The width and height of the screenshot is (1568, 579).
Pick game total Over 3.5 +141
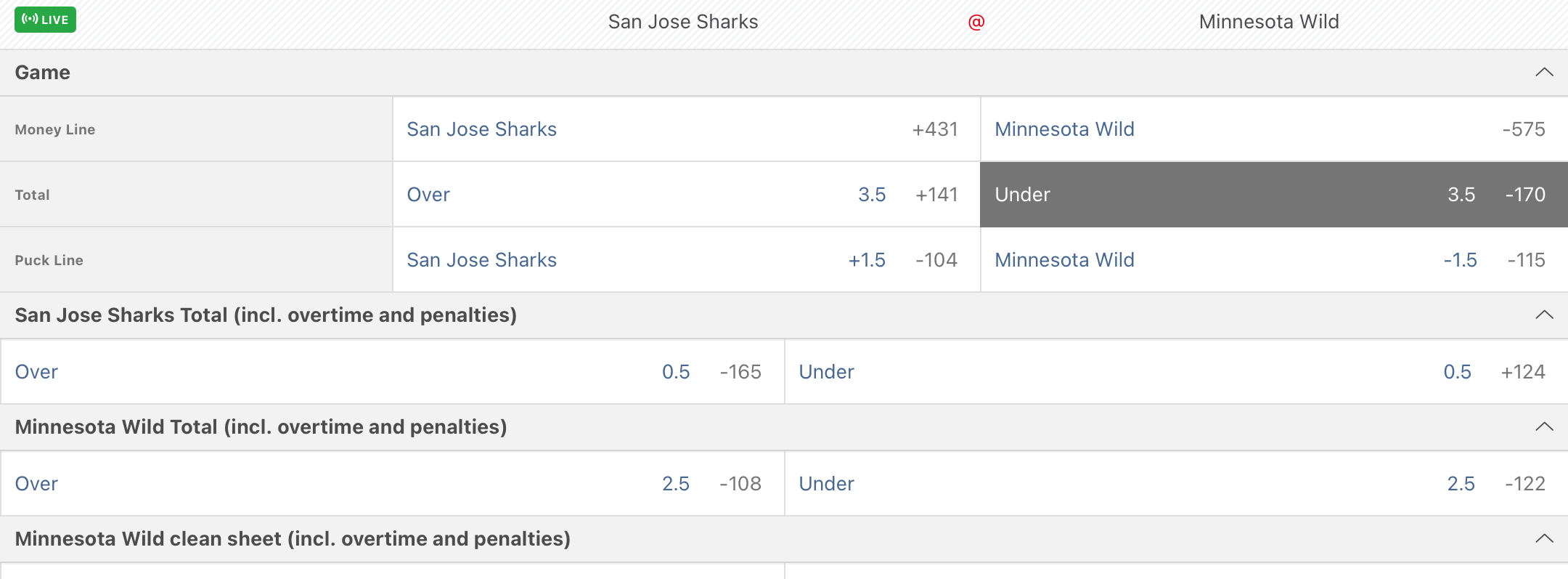686,195
